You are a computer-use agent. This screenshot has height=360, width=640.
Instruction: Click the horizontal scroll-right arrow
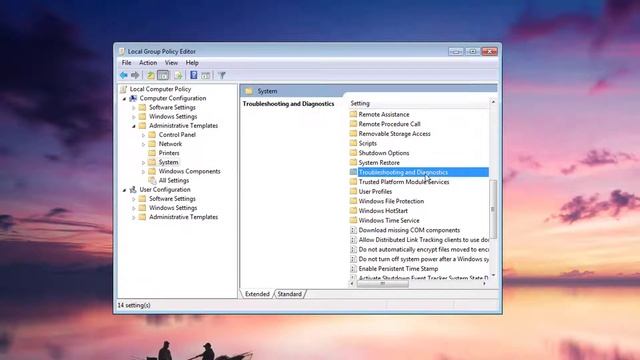[484, 284]
